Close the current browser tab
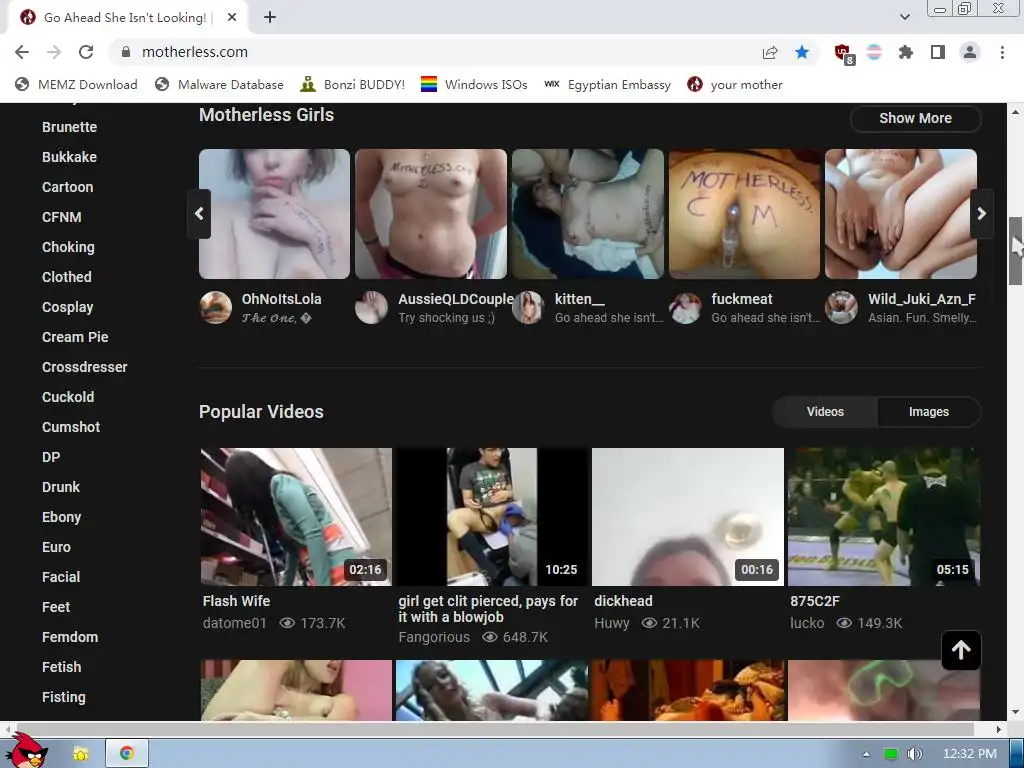1024x768 pixels. click(232, 18)
